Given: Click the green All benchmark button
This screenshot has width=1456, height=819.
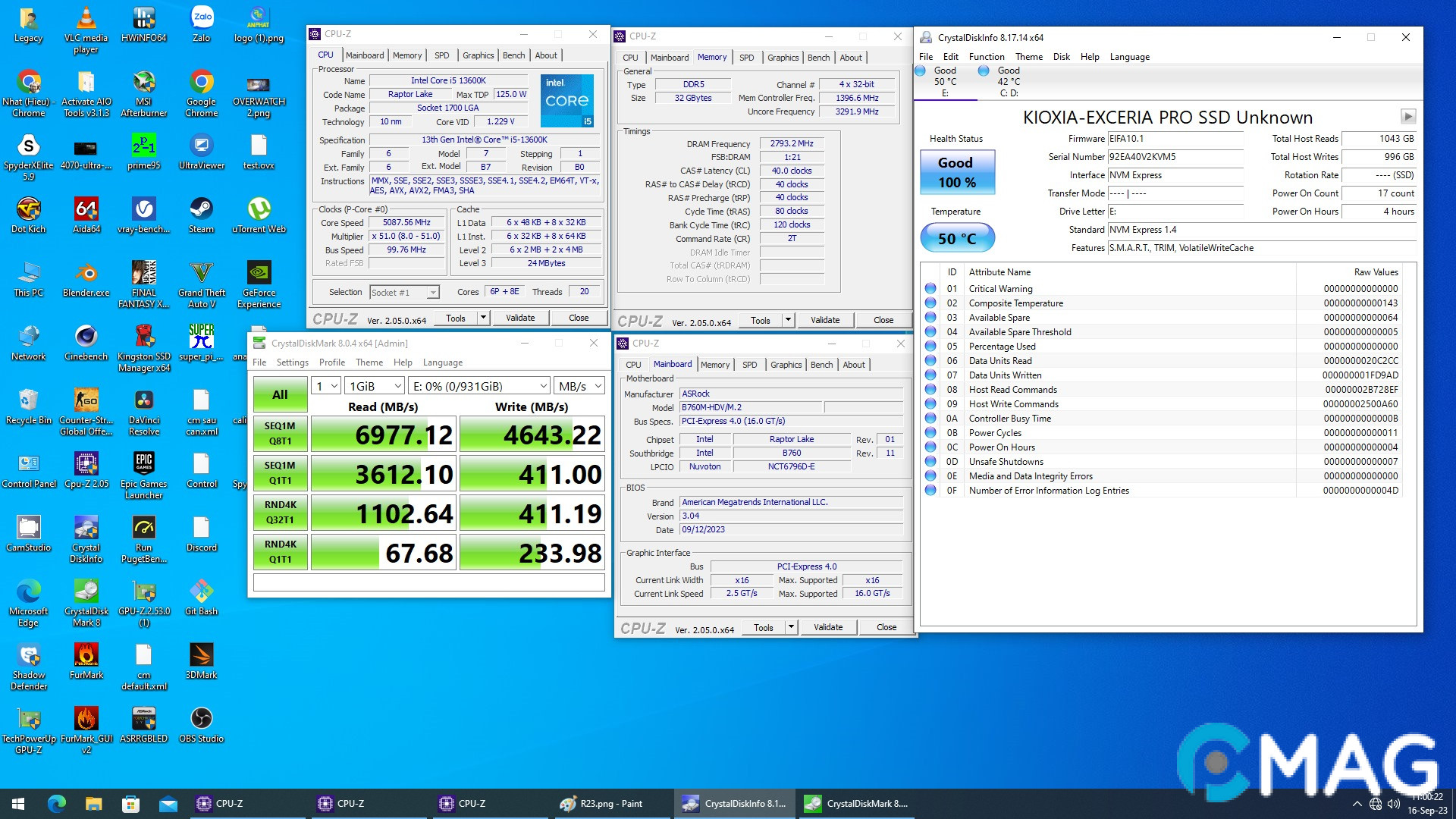Looking at the screenshot, I should 280,394.
